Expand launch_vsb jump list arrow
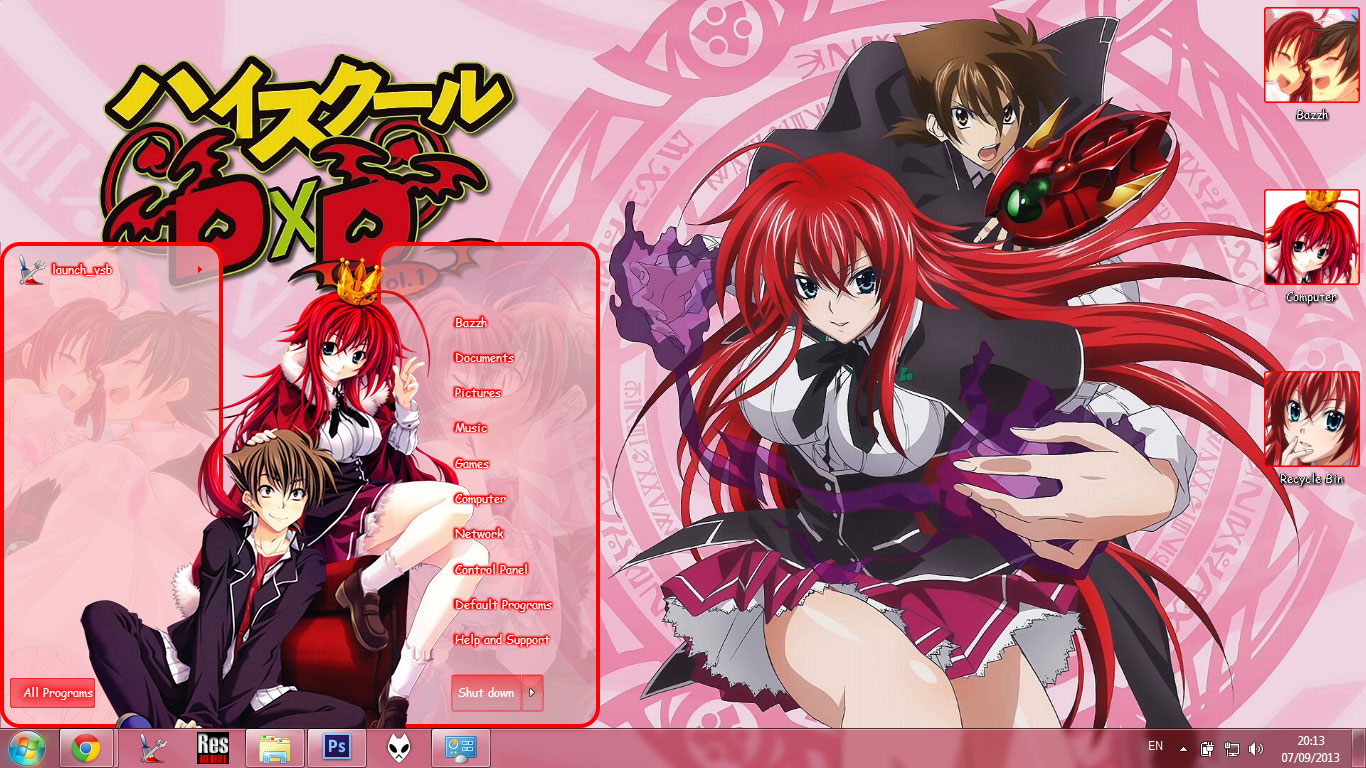1366x768 pixels. point(200,270)
